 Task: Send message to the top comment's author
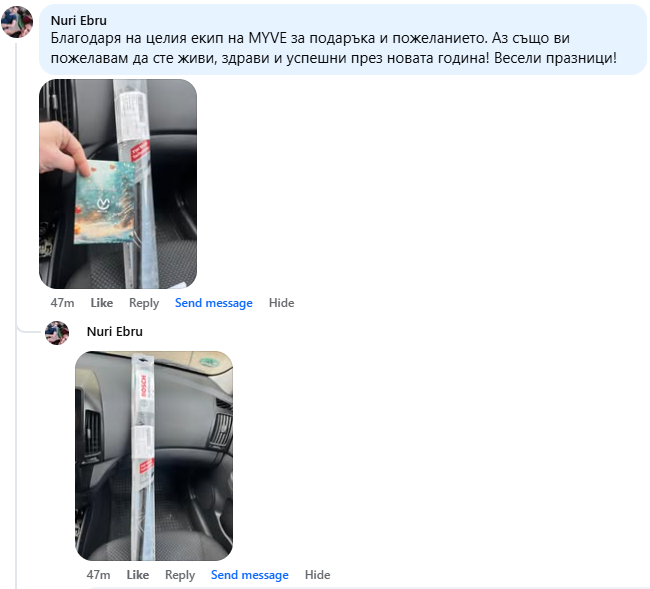[213, 303]
